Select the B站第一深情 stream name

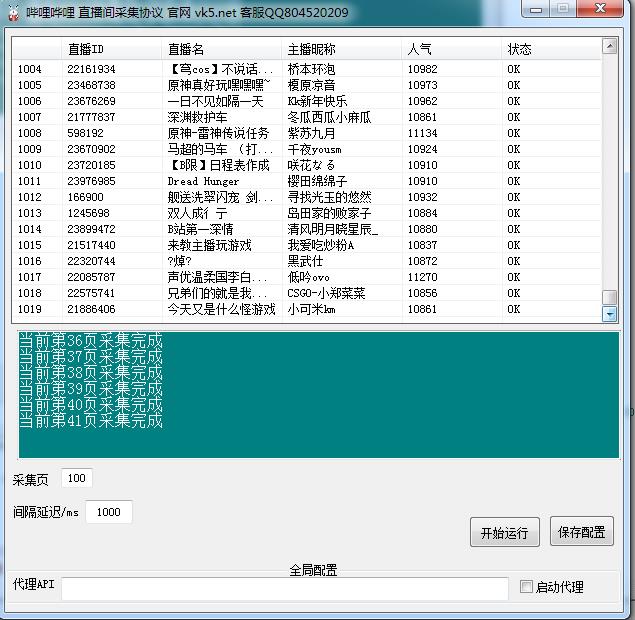click(200, 229)
